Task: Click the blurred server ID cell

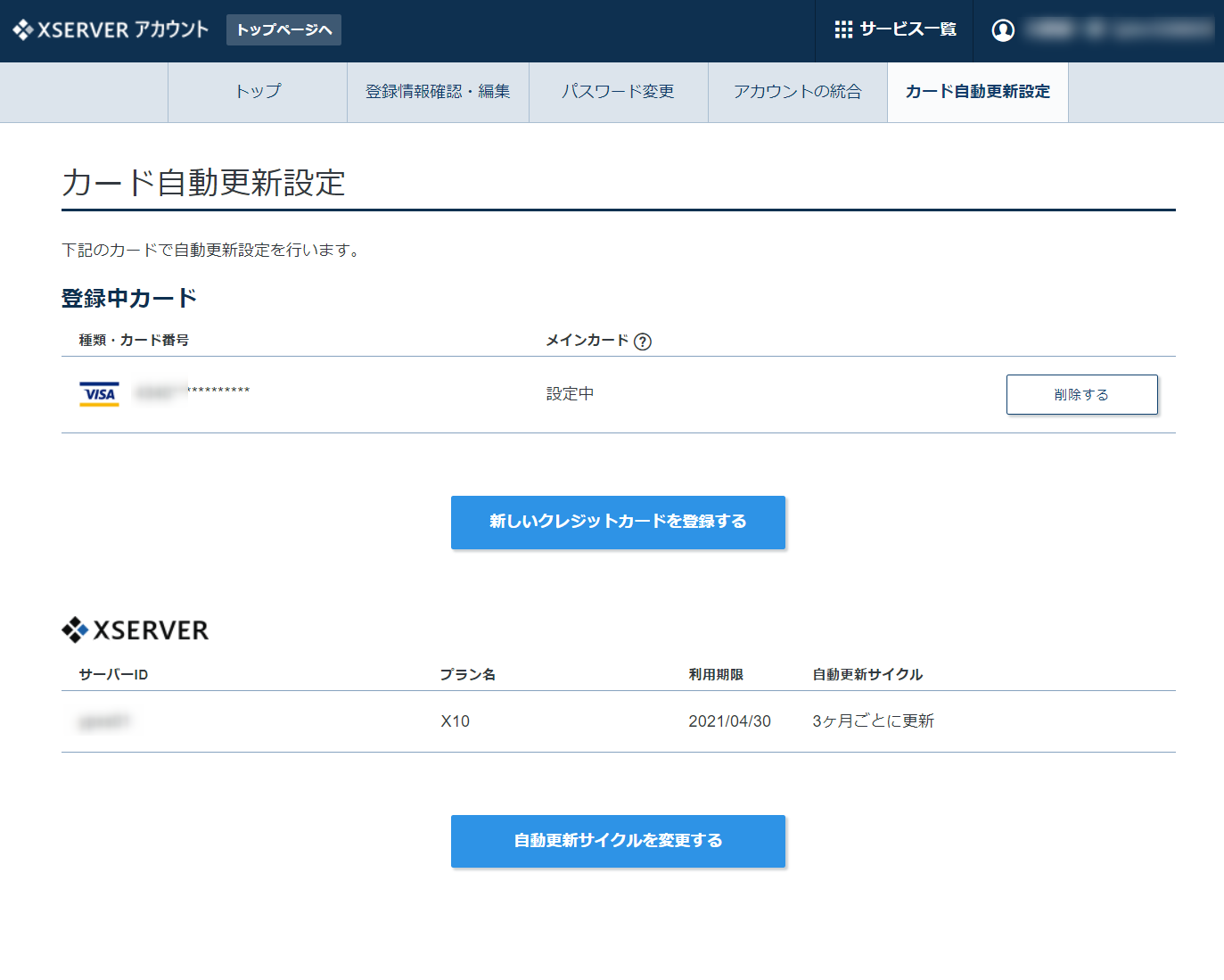Action: [104, 721]
